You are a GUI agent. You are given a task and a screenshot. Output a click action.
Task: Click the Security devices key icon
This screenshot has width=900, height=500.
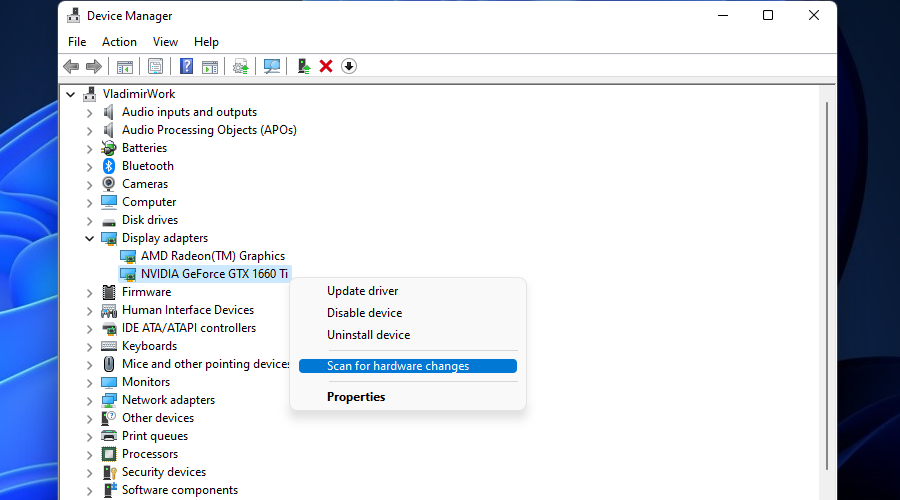108,472
